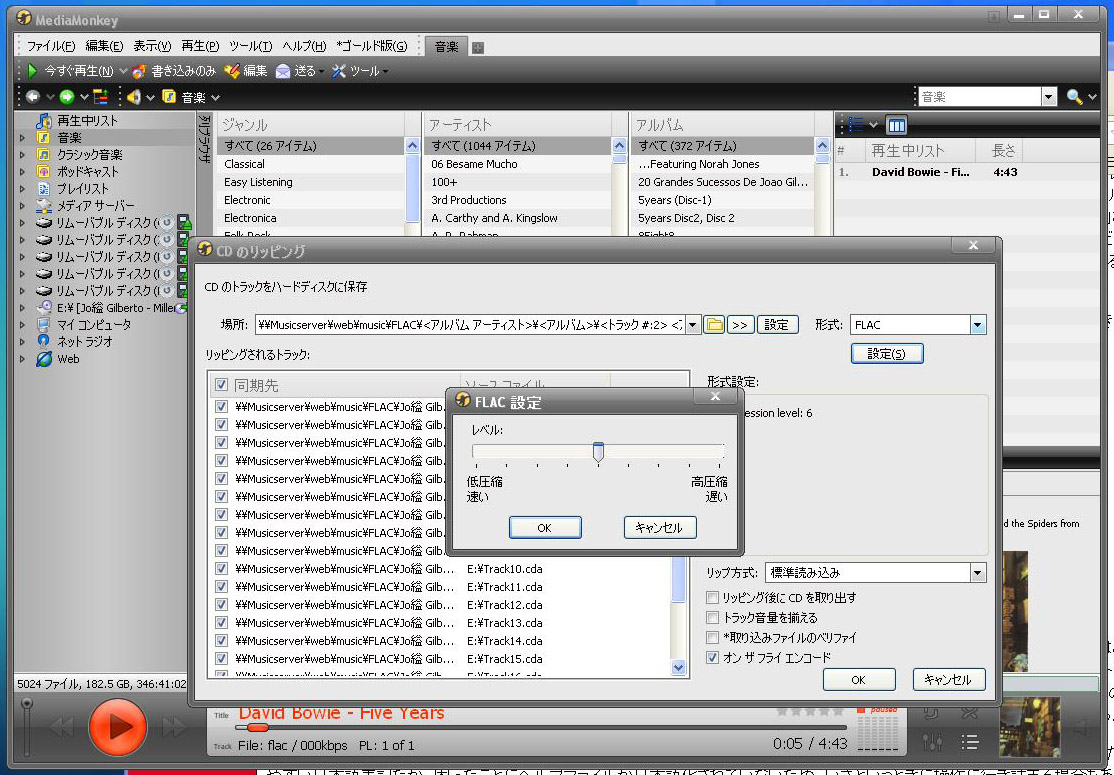The image size is (1114, 775).
Task: Click the 設定(S) format settings button
Action: (x=886, y=353)
